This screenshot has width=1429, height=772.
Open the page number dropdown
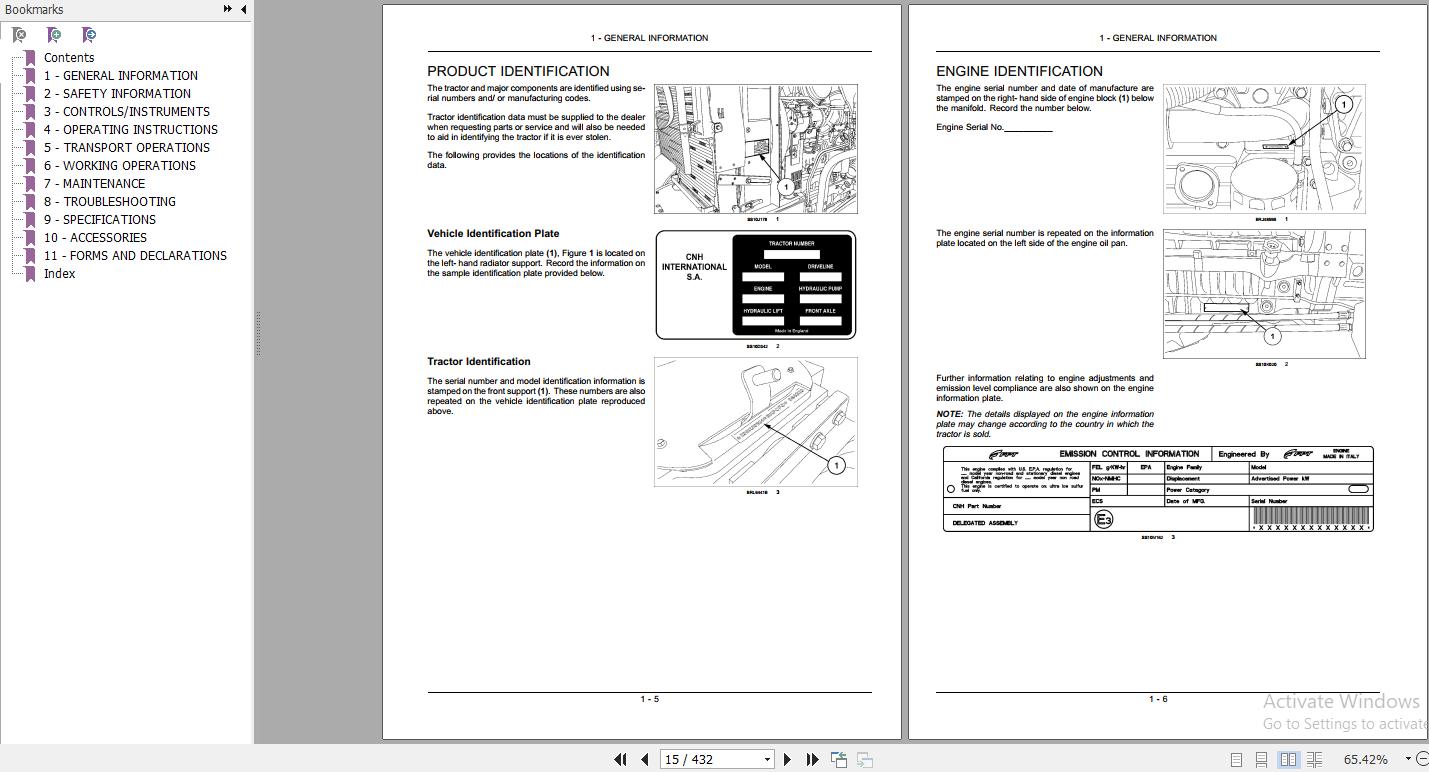pyautogui.click(x=766, y=759)
